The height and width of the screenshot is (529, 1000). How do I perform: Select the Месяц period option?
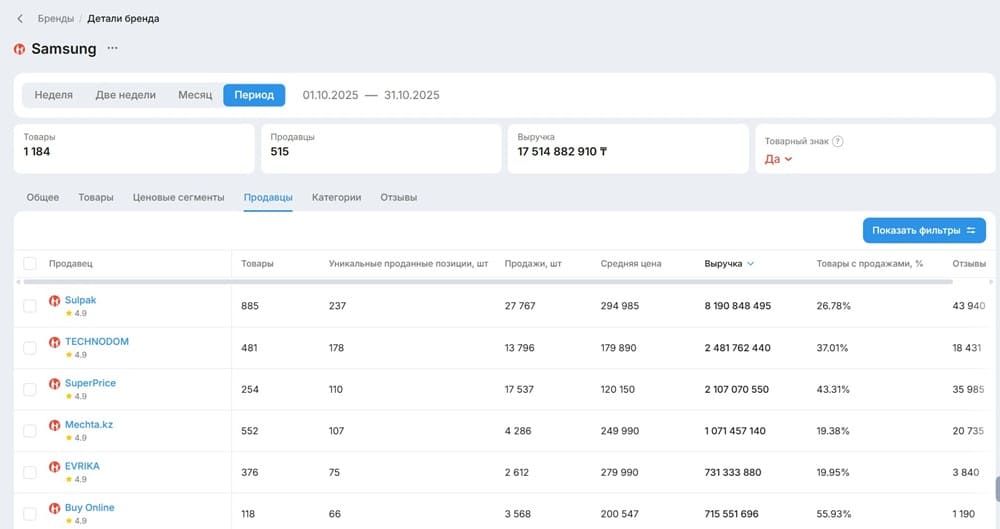[x=195, y=95]
